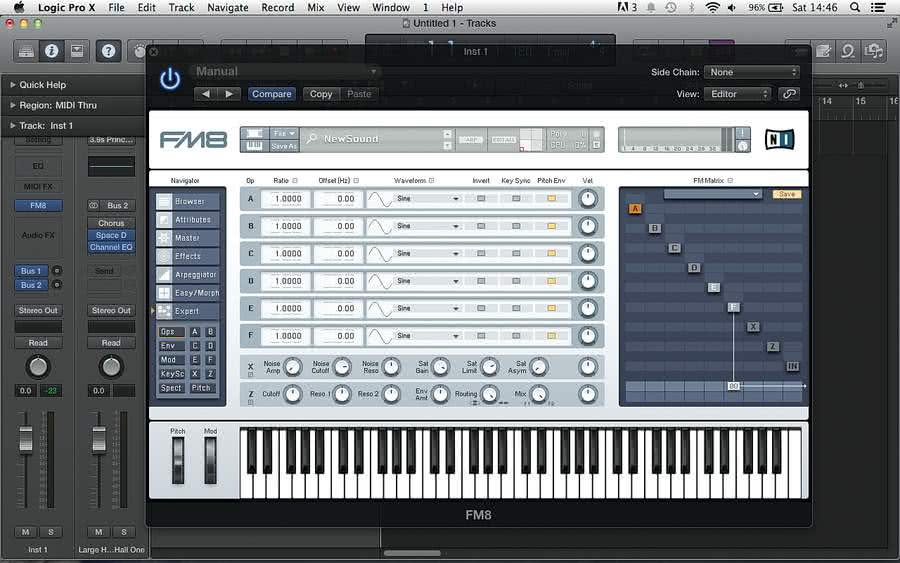Toggle Invert for operator D
The width and height of the screenshot is (900, 563).
tap(481, 281)
